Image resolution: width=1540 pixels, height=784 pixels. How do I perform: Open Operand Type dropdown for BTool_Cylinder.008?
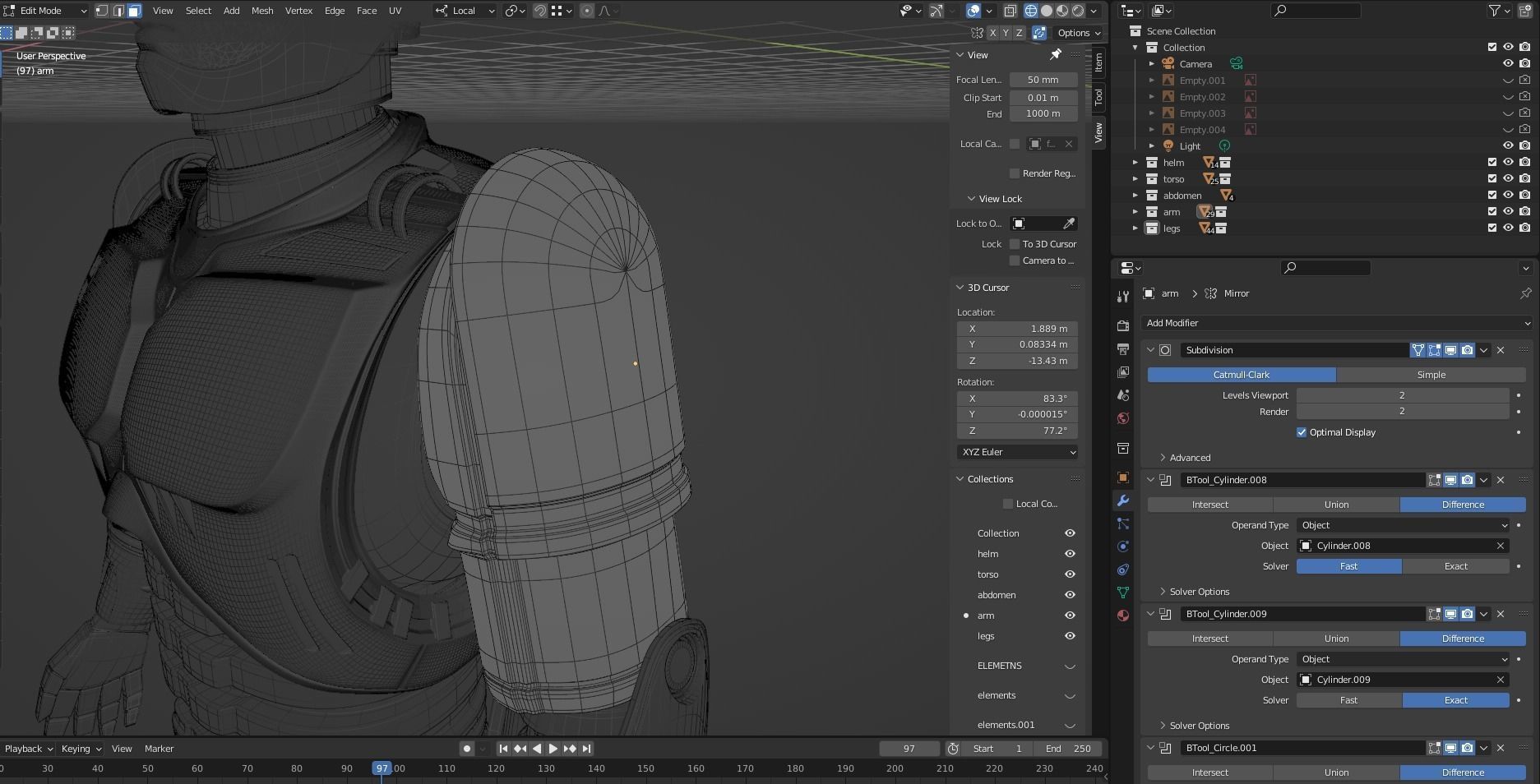click(1403, 525)
